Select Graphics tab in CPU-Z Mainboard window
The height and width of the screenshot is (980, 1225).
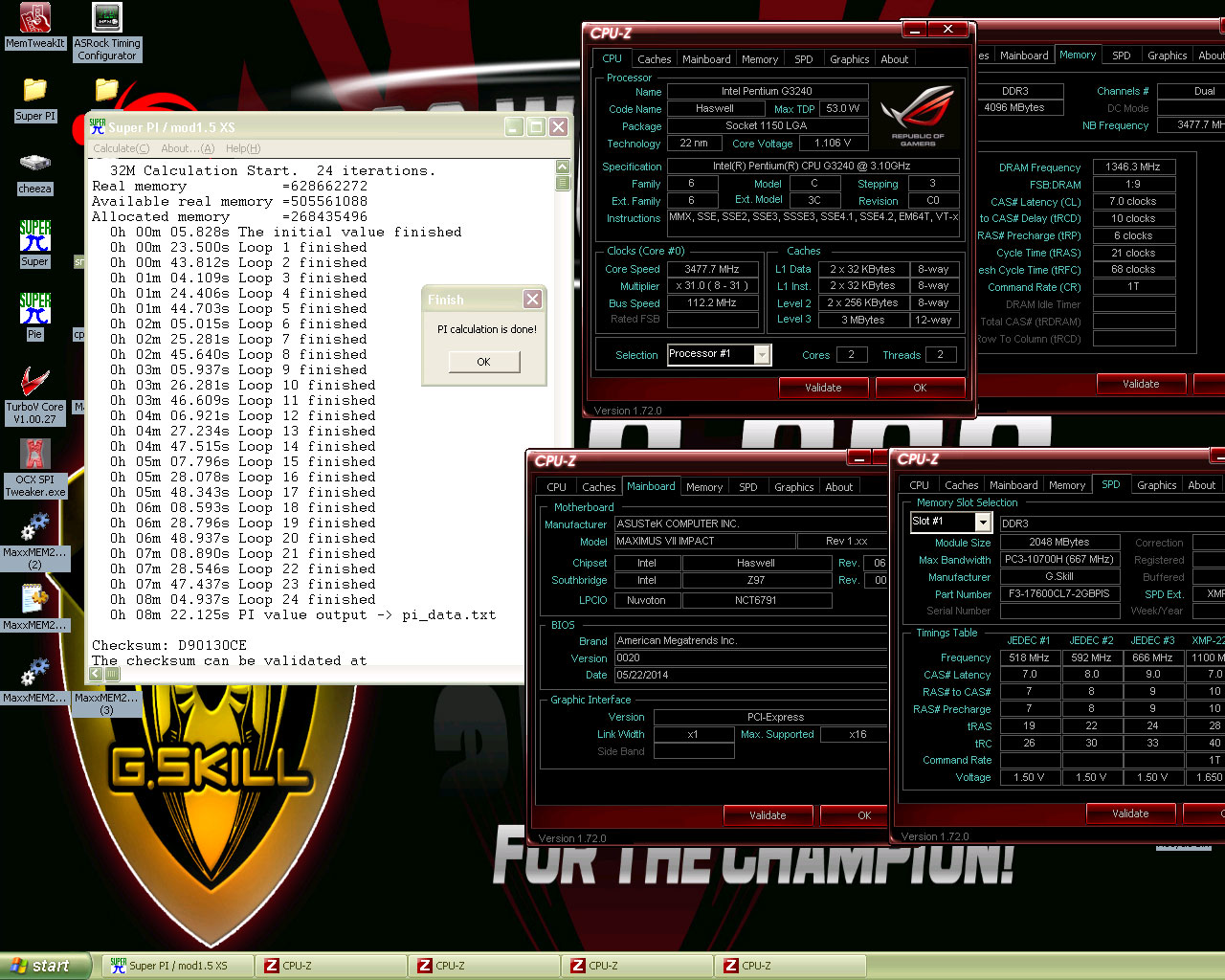794,487
